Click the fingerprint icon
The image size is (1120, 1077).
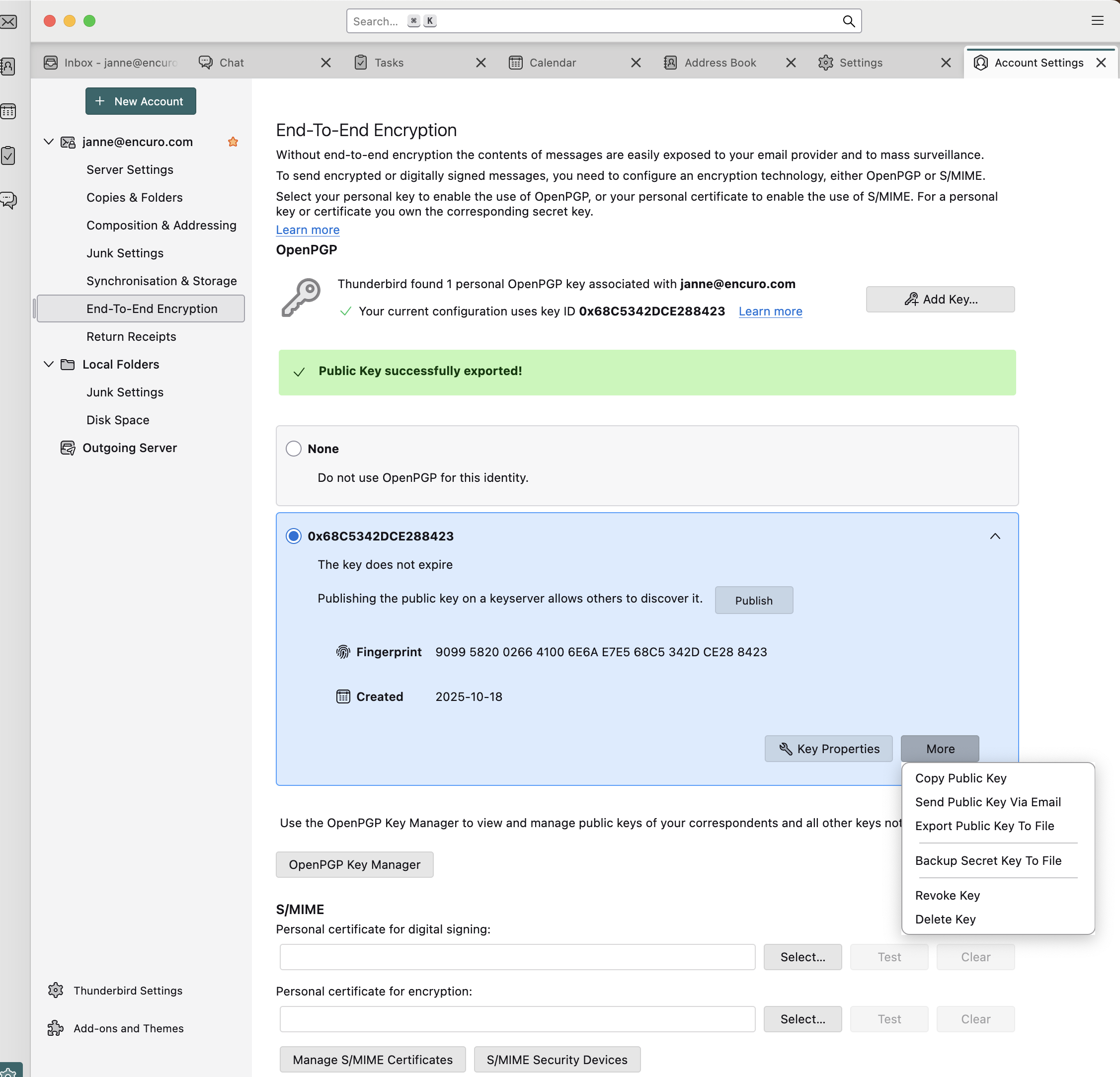pos(343,652)
